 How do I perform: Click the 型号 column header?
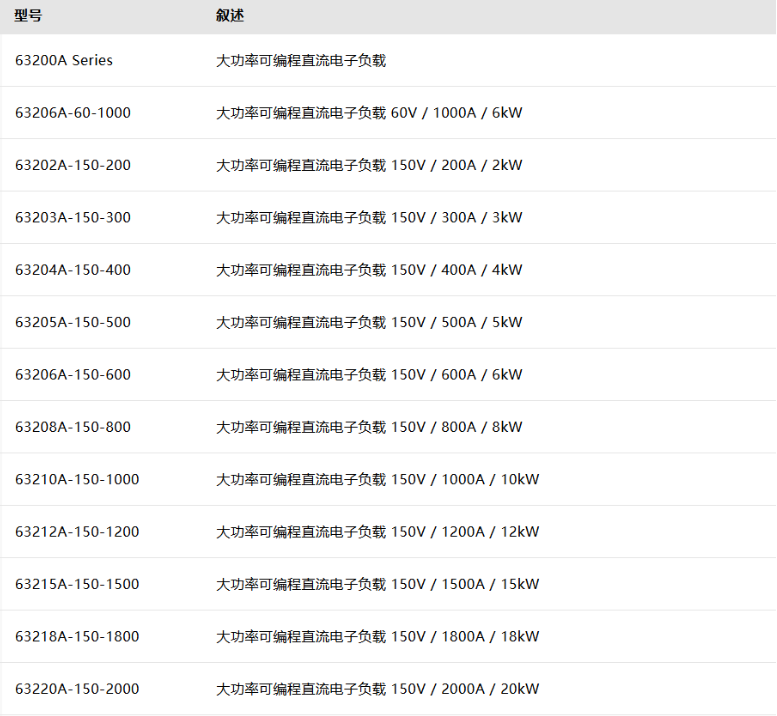point(28,16)
